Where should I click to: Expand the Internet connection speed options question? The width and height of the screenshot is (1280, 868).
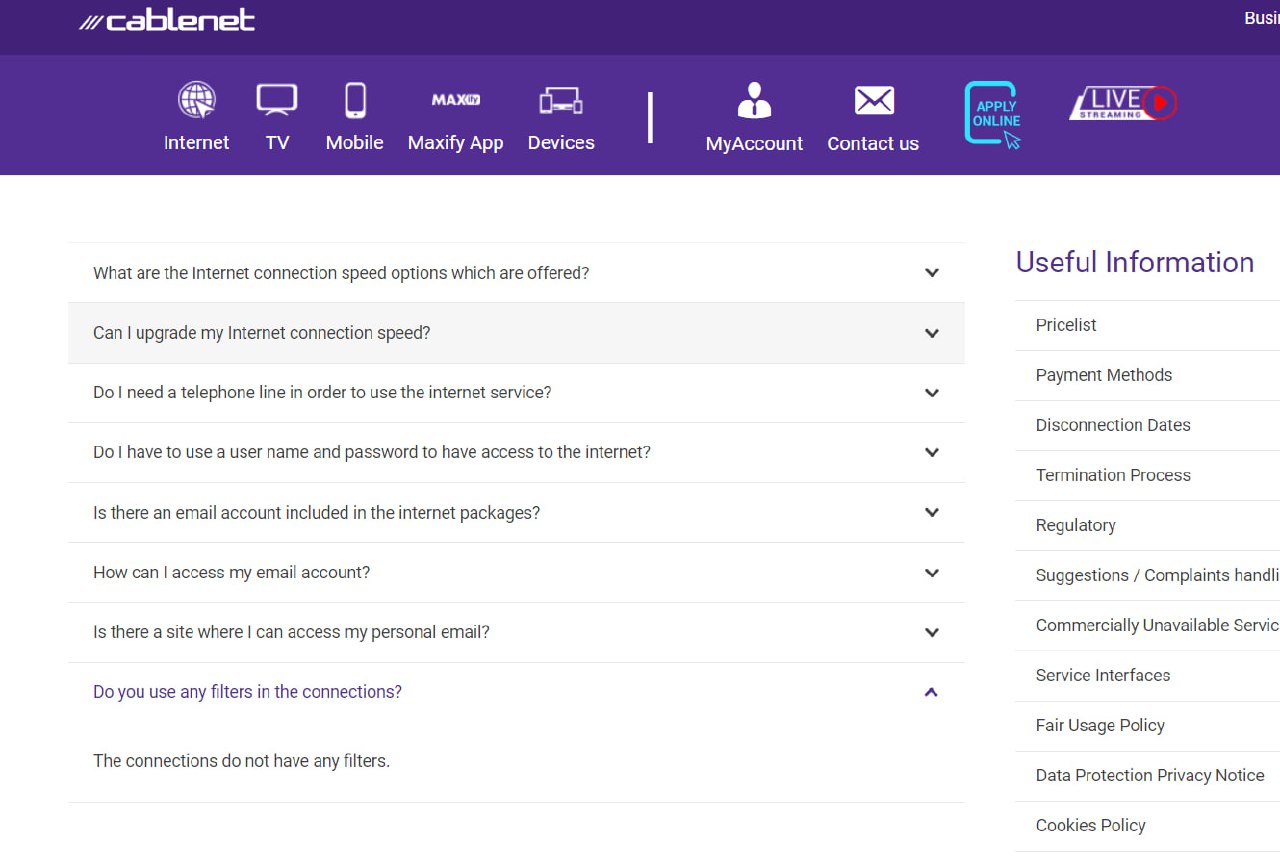[341, 273]
